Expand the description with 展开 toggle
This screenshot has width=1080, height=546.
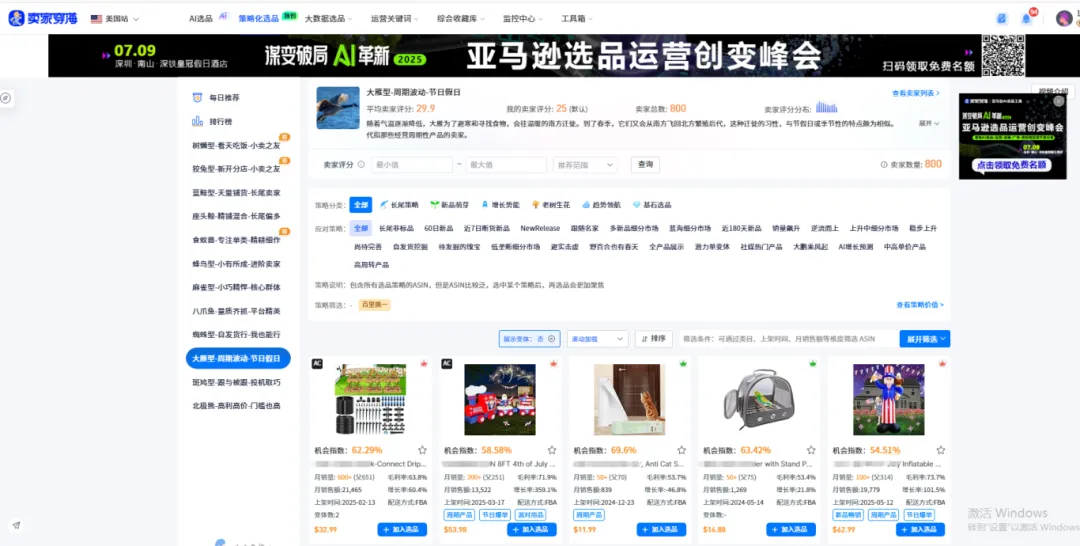pyautogui.click(x=928, y=123)
